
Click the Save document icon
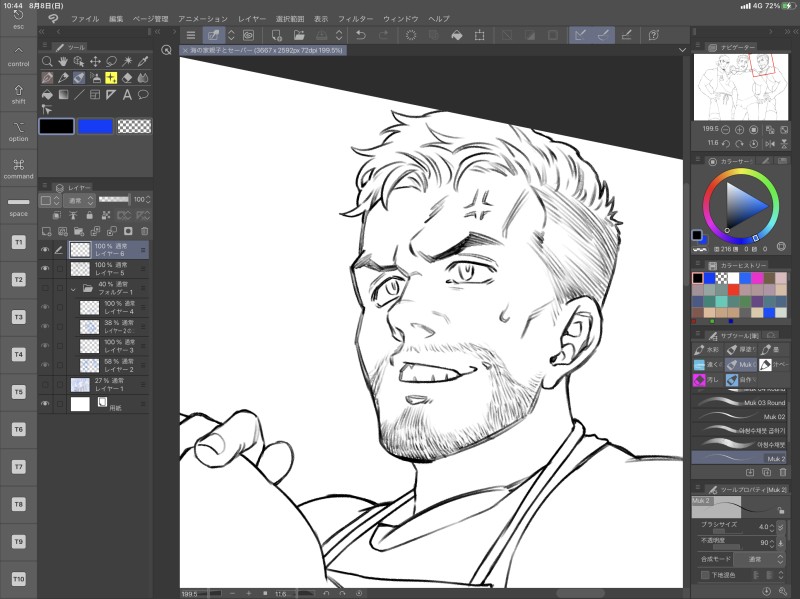point(321,35)
